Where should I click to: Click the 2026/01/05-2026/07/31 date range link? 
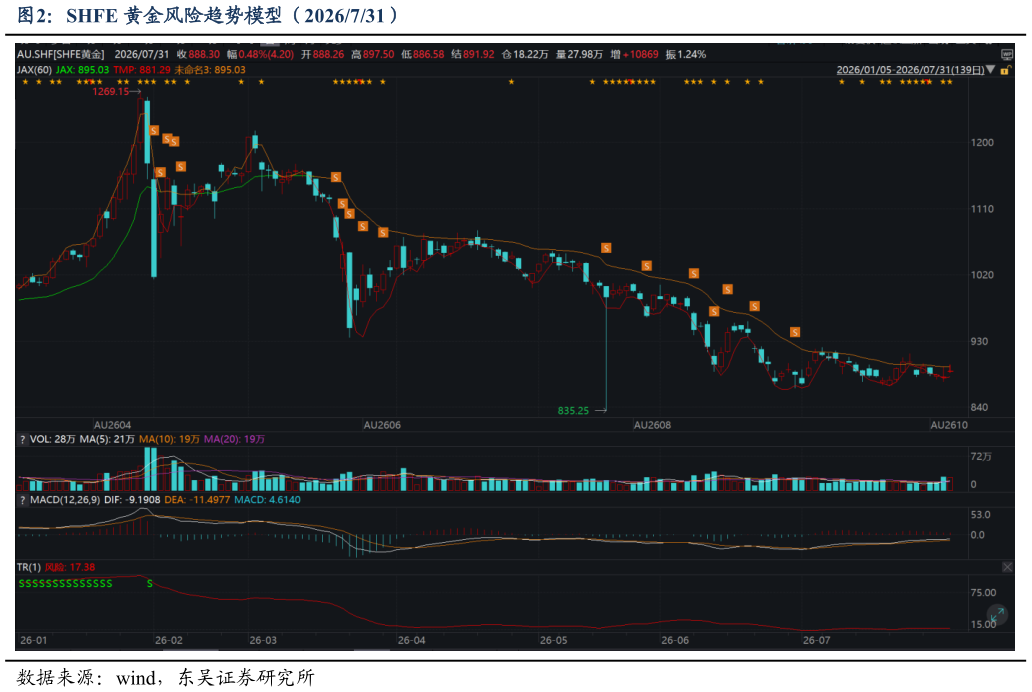point(910,70)
